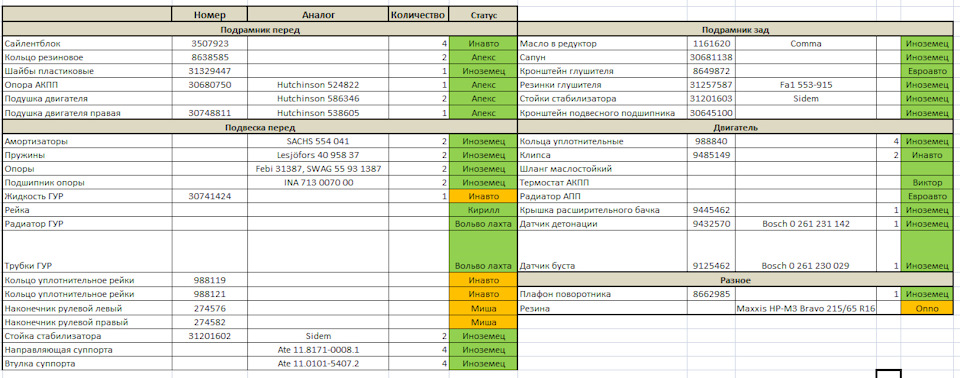Select the Масло в редуктор cell
The image size is (960, 378).
coord(602,44)
